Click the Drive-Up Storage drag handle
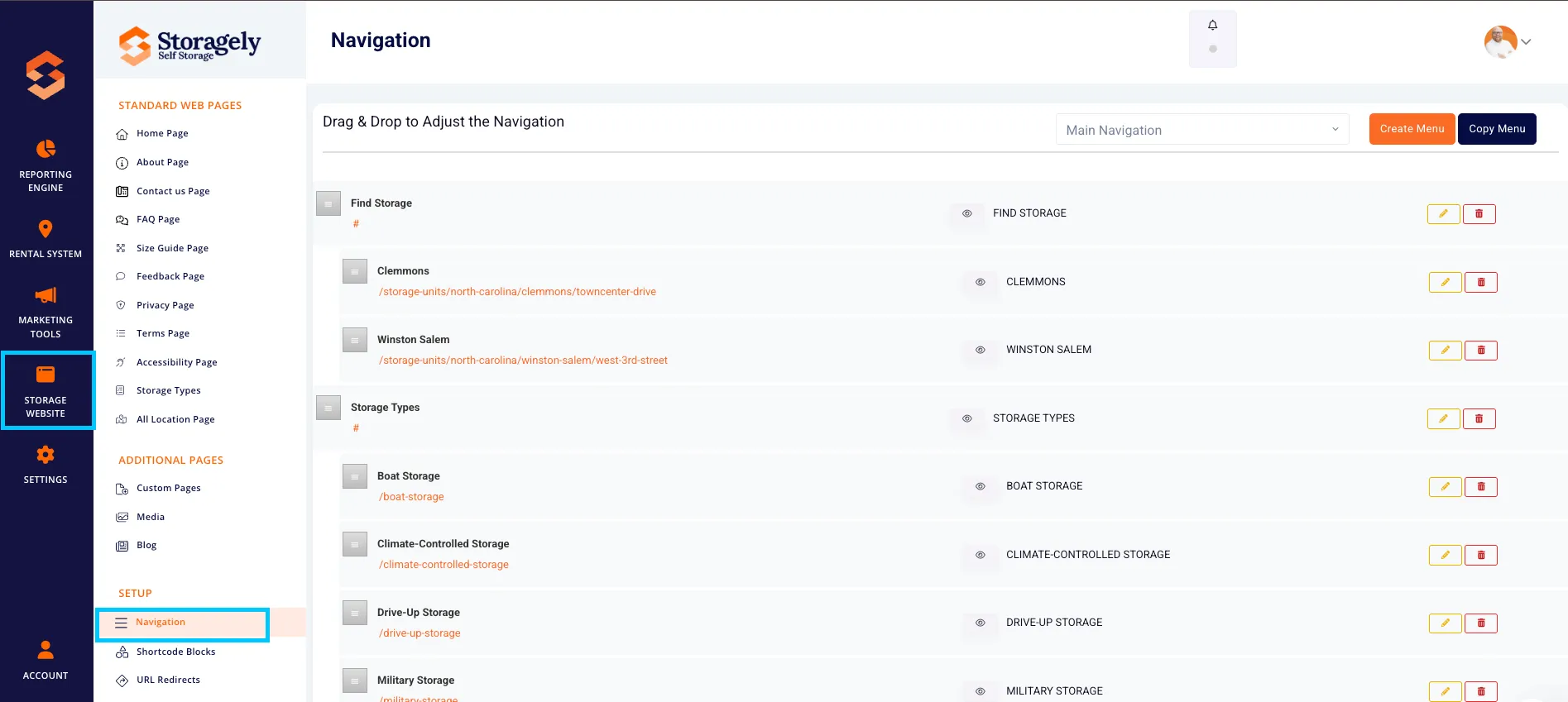The width and height of the screenshot is (1568, 702). pos(355,613)
